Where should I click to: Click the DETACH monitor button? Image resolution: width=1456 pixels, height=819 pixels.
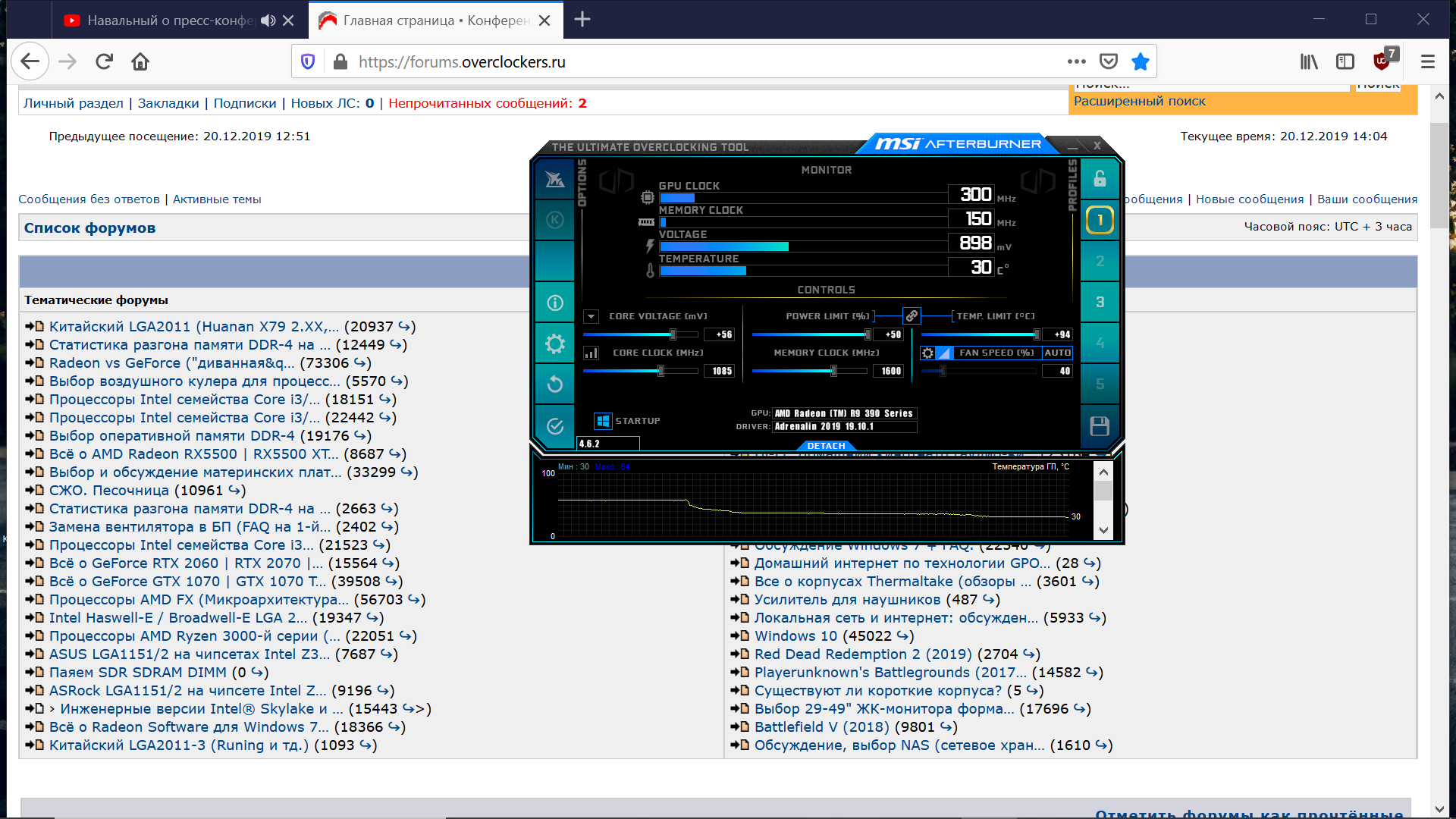coord(826,446)
